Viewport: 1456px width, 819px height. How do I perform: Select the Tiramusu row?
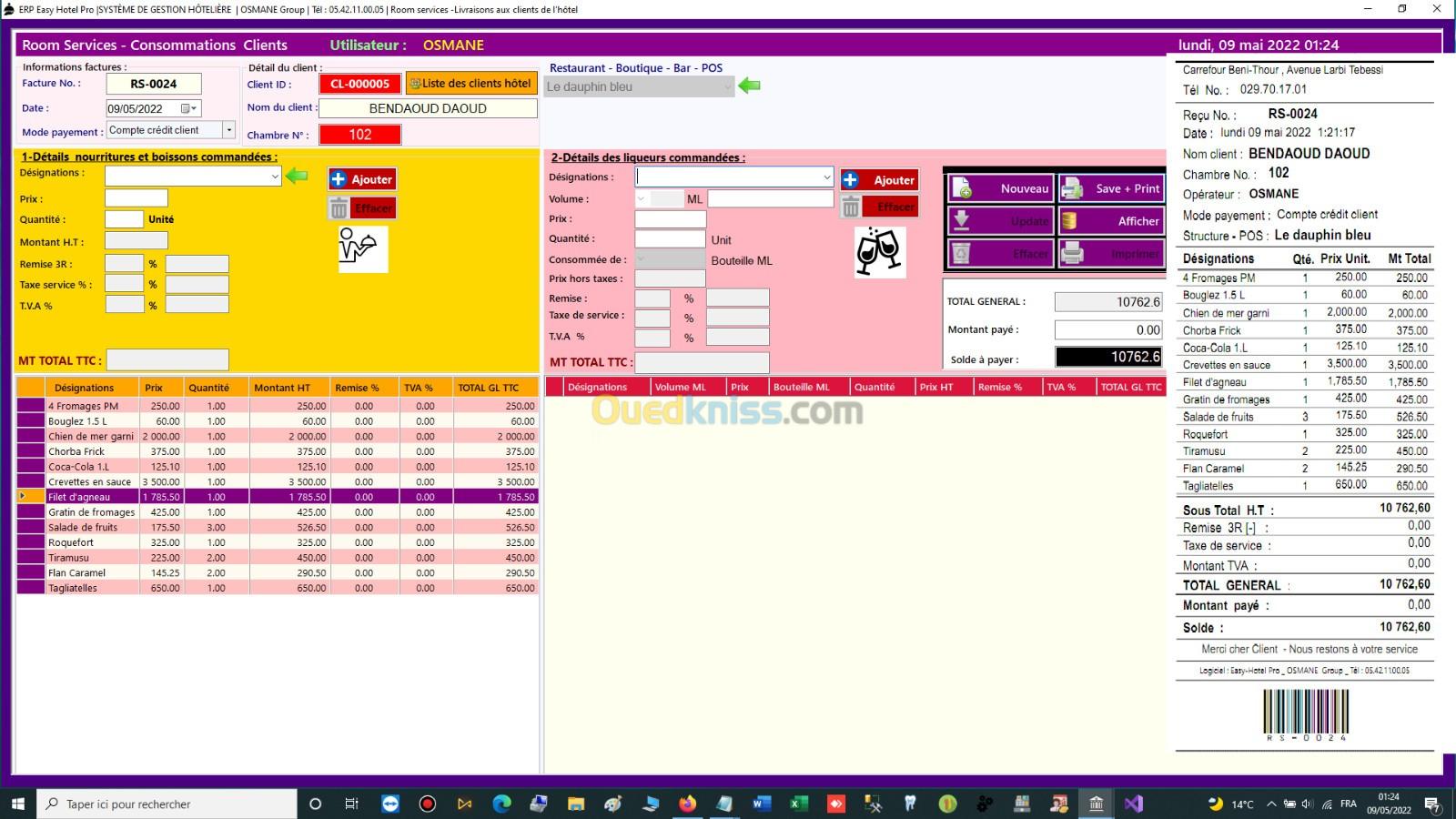point(278,558)
